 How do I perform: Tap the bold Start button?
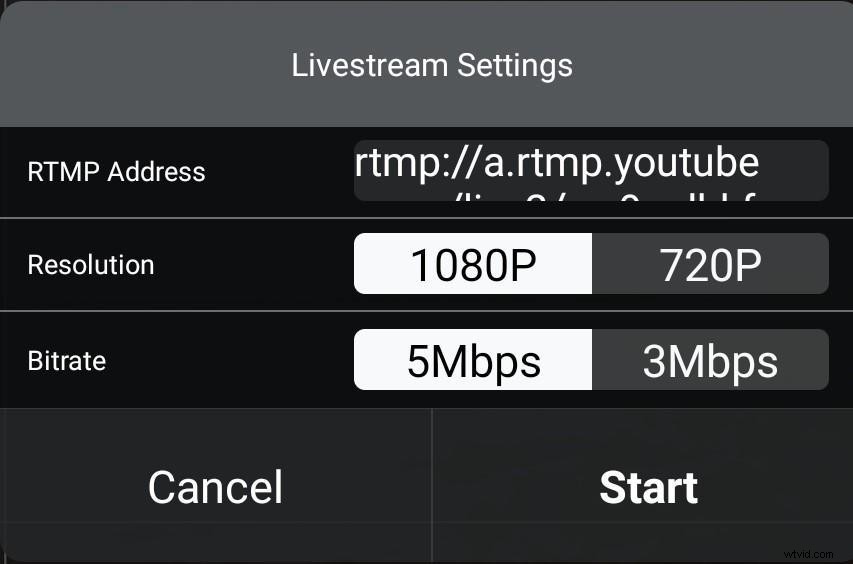click(648, 487)
